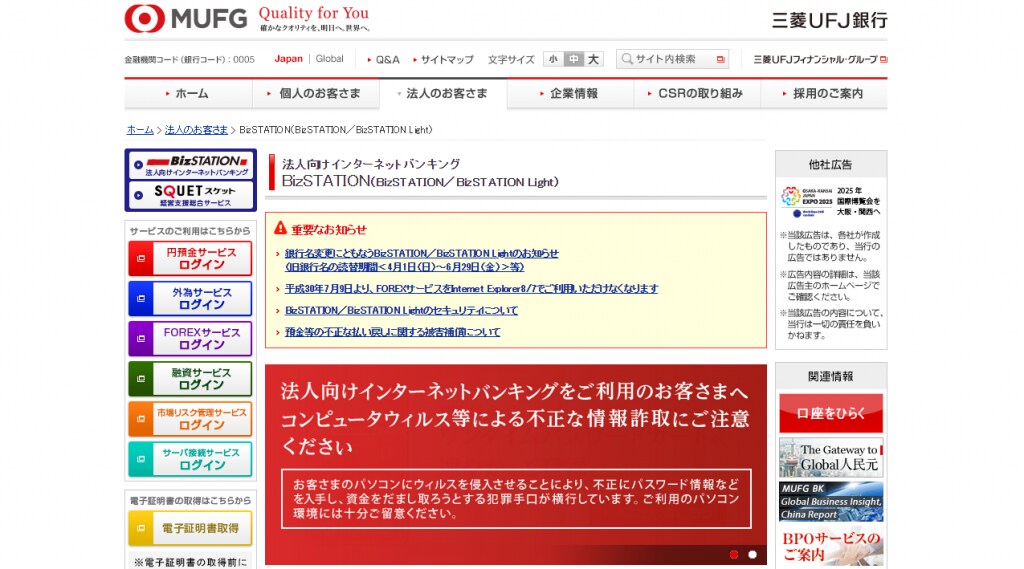Open the 法人のお客さま tab
The image size is (1024, 569).
pos(443,93)
